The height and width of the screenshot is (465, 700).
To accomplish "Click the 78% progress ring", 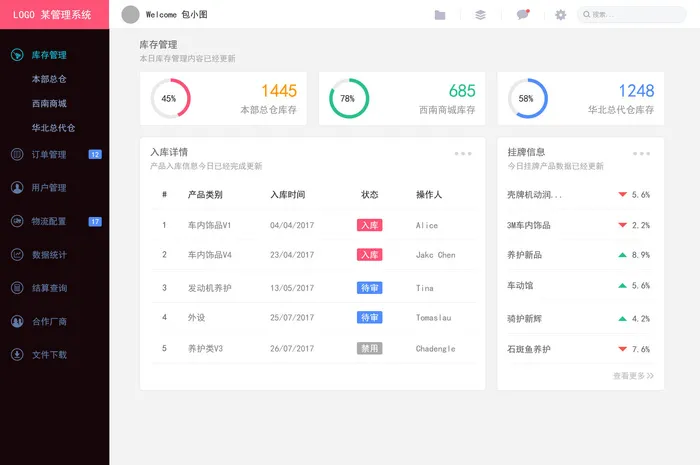I will pos(349,99).
